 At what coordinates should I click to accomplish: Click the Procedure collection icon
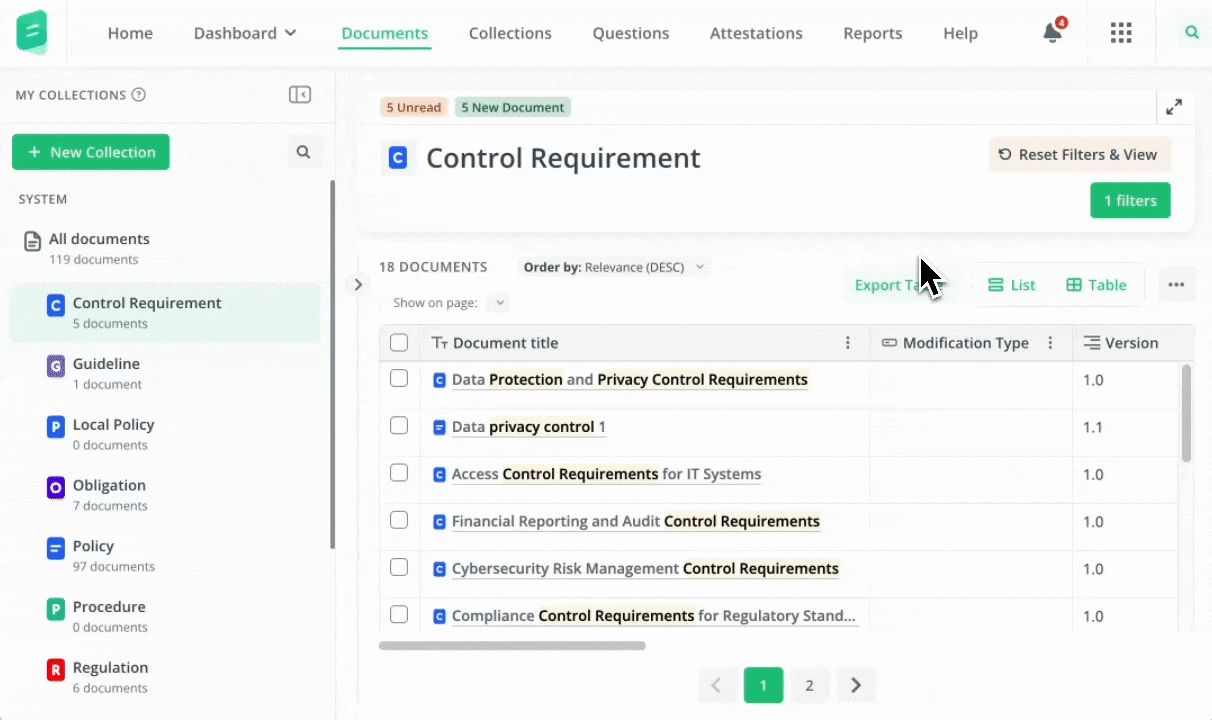[56, 609]
